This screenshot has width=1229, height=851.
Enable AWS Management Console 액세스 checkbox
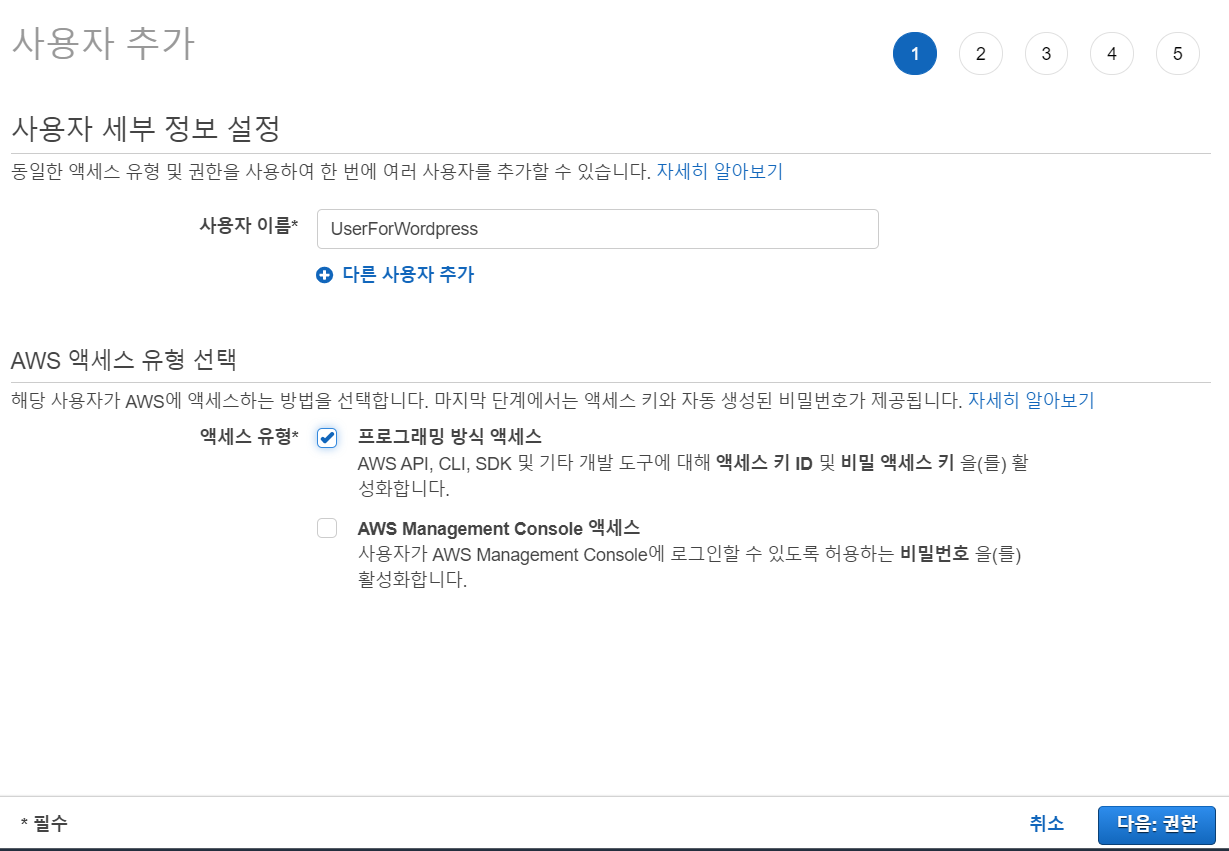327,528
